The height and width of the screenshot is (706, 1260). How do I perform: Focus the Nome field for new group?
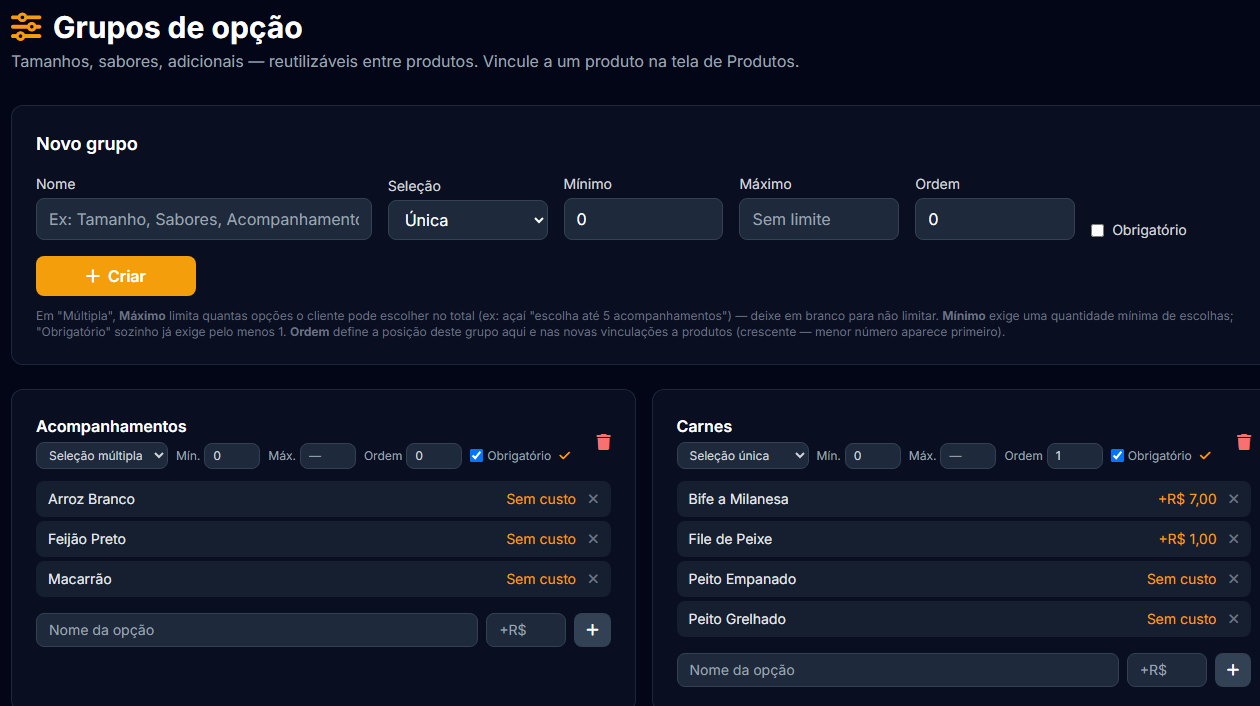(x=204, y=219)
